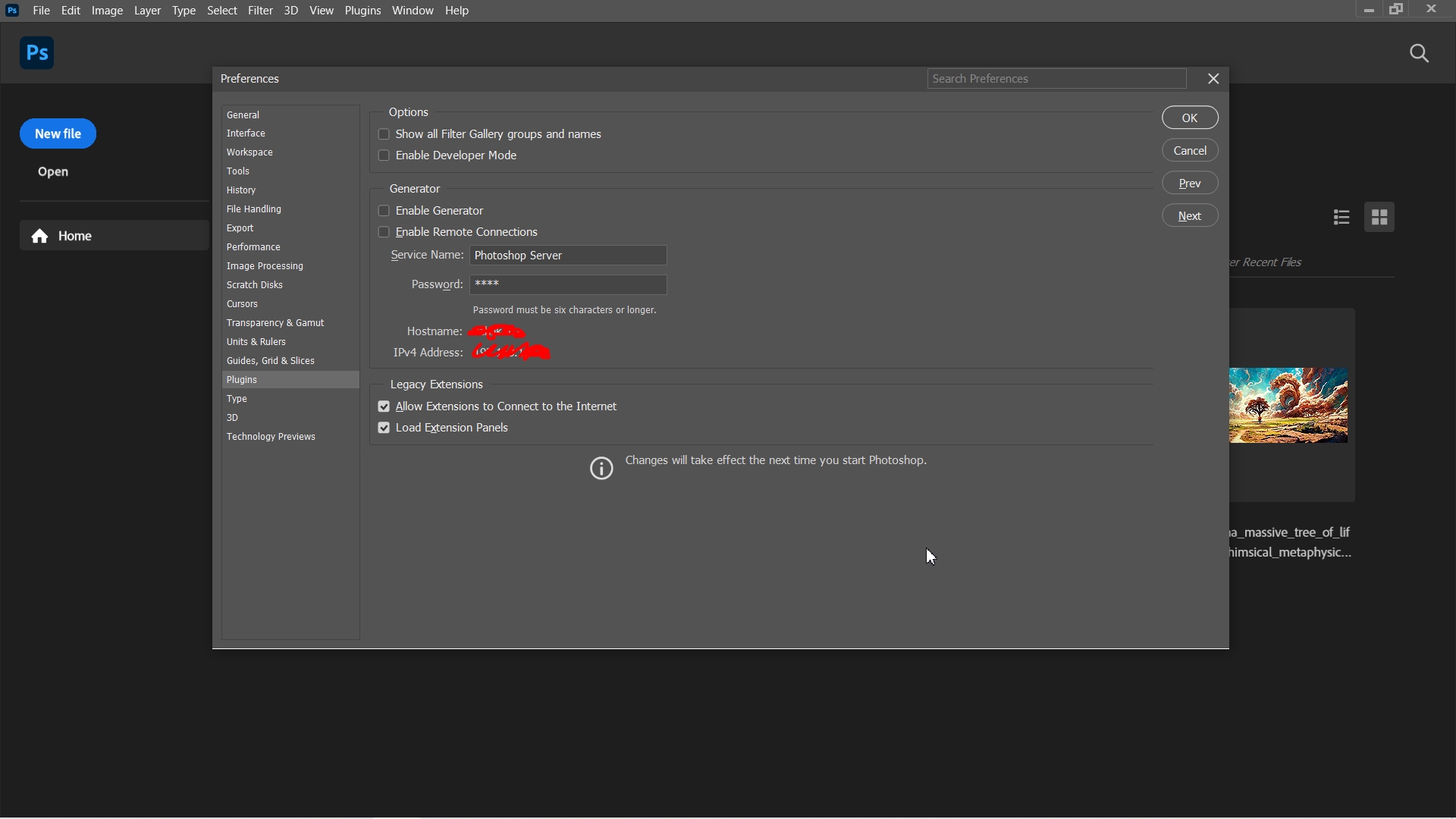1456x819 pixels.
Task: Select Performance preferences category
Action: click(254, 247)
